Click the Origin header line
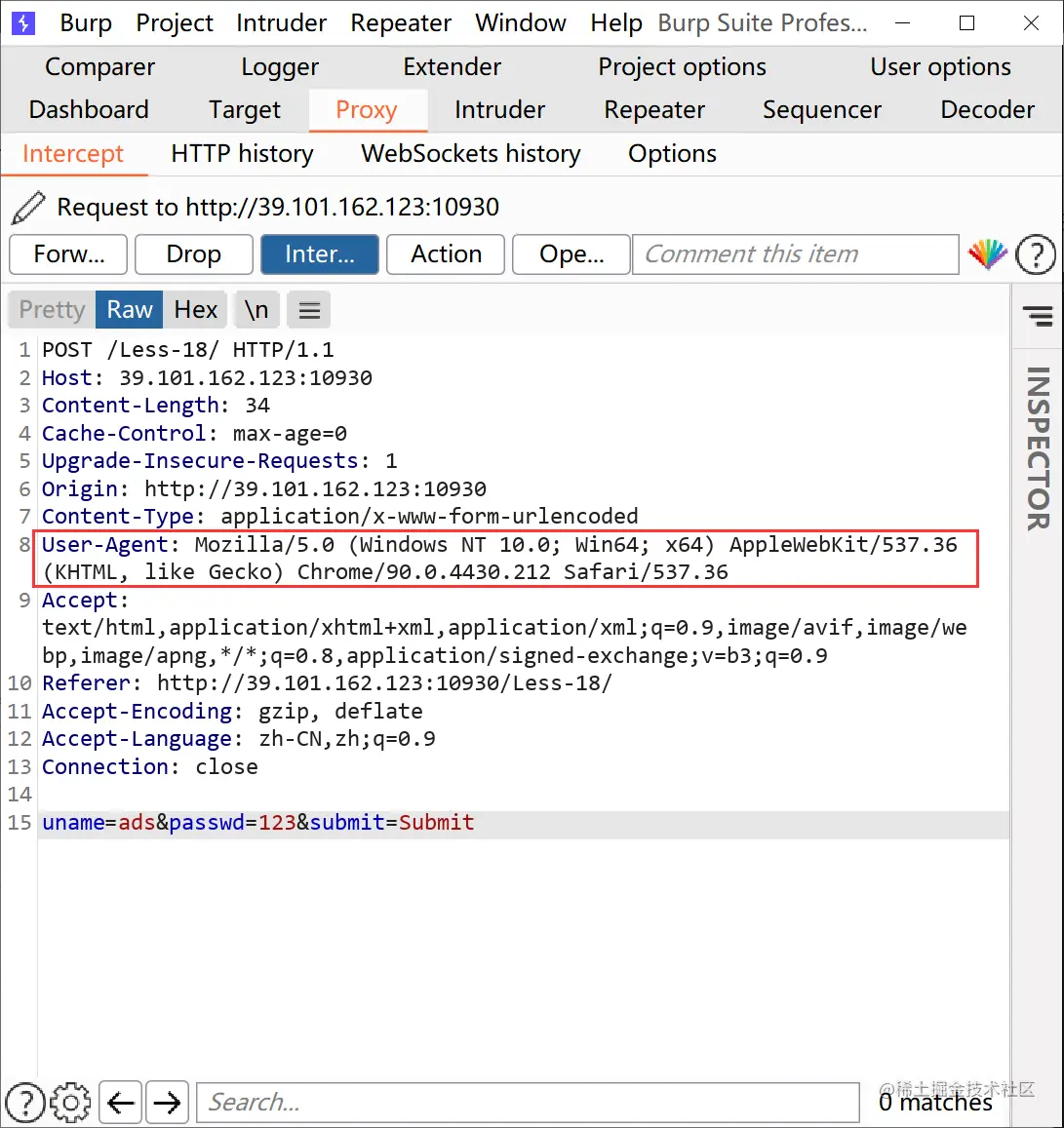 click(264, 489)
